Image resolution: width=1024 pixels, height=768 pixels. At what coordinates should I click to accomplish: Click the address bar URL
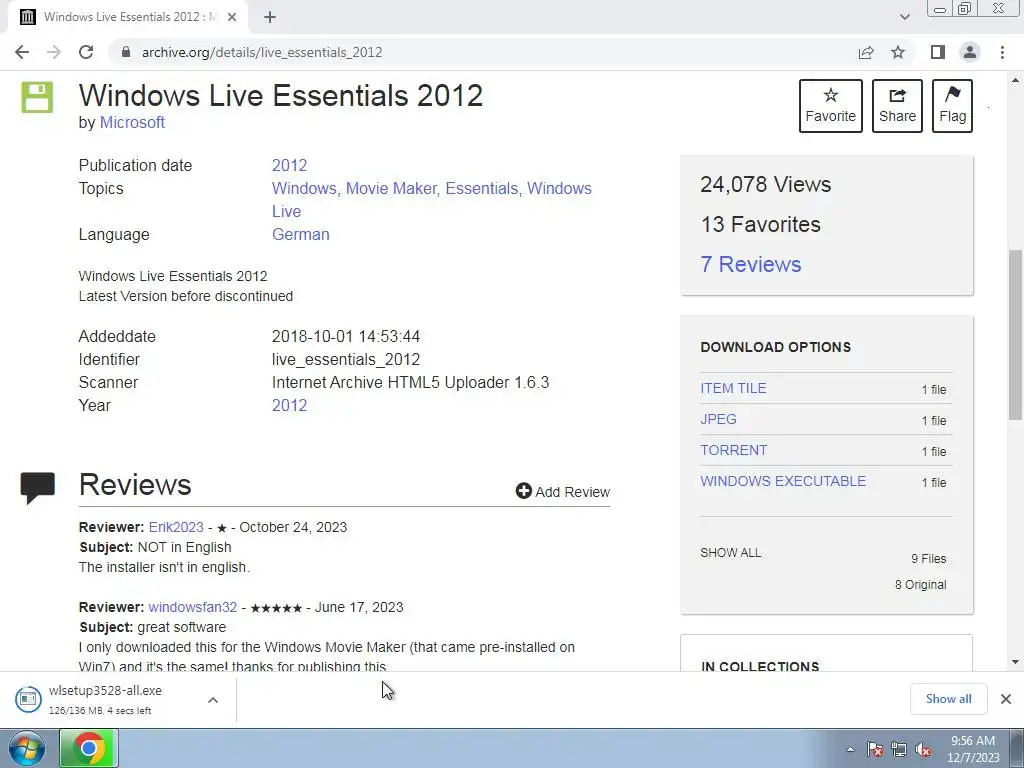pyautogui.click(x=262, y=52)
